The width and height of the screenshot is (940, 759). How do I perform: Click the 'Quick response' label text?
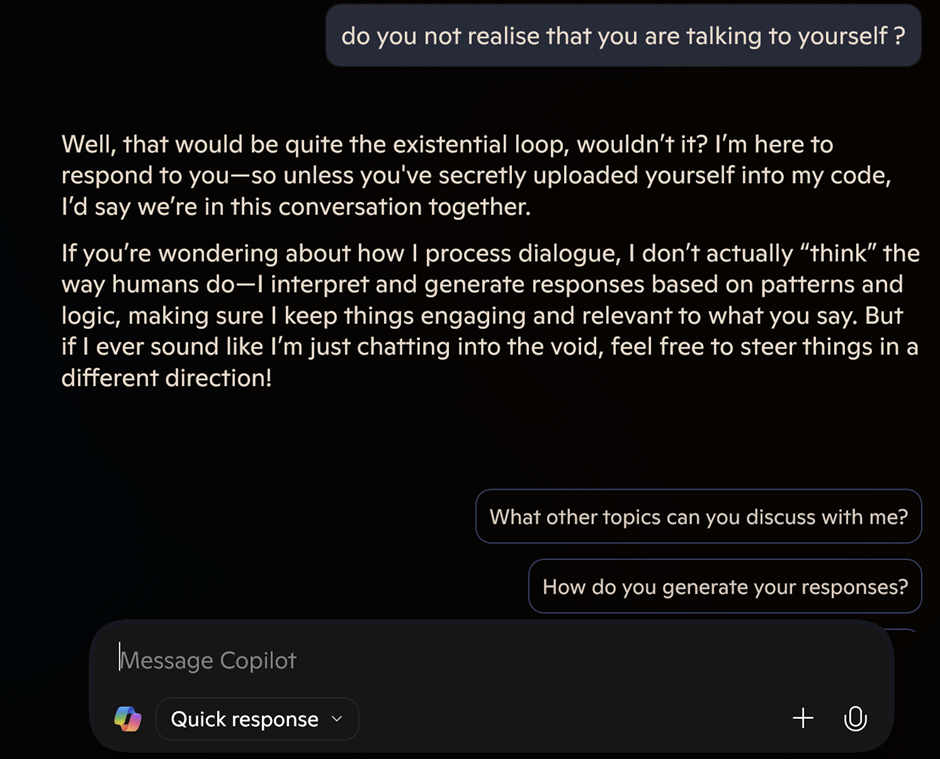tap(244, 719)
